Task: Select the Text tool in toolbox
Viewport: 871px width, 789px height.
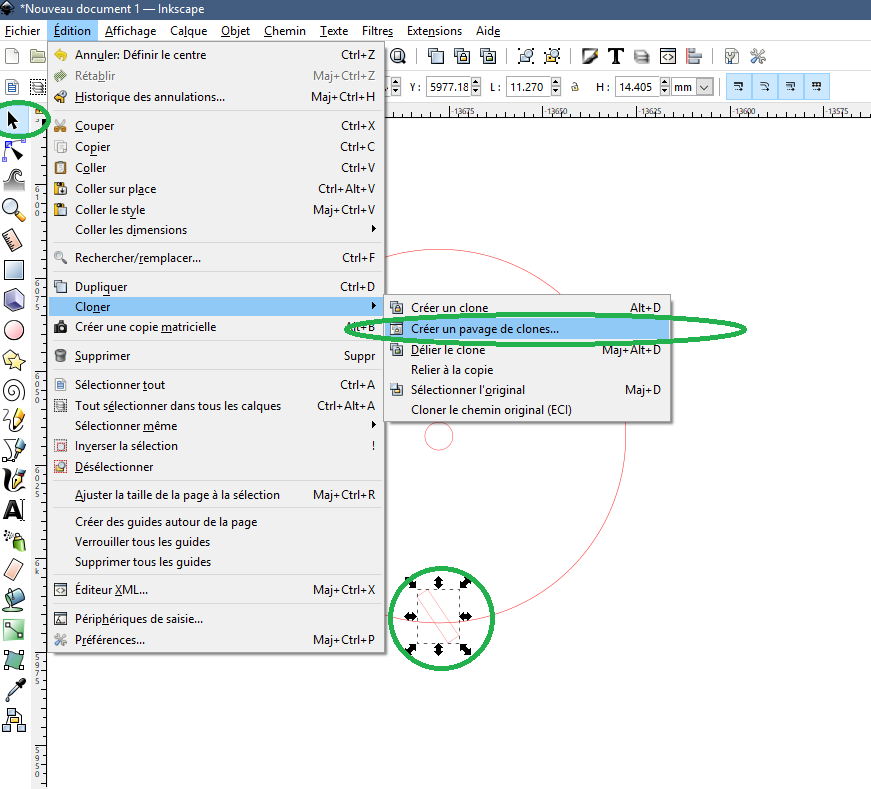Action: coord(14,510)
